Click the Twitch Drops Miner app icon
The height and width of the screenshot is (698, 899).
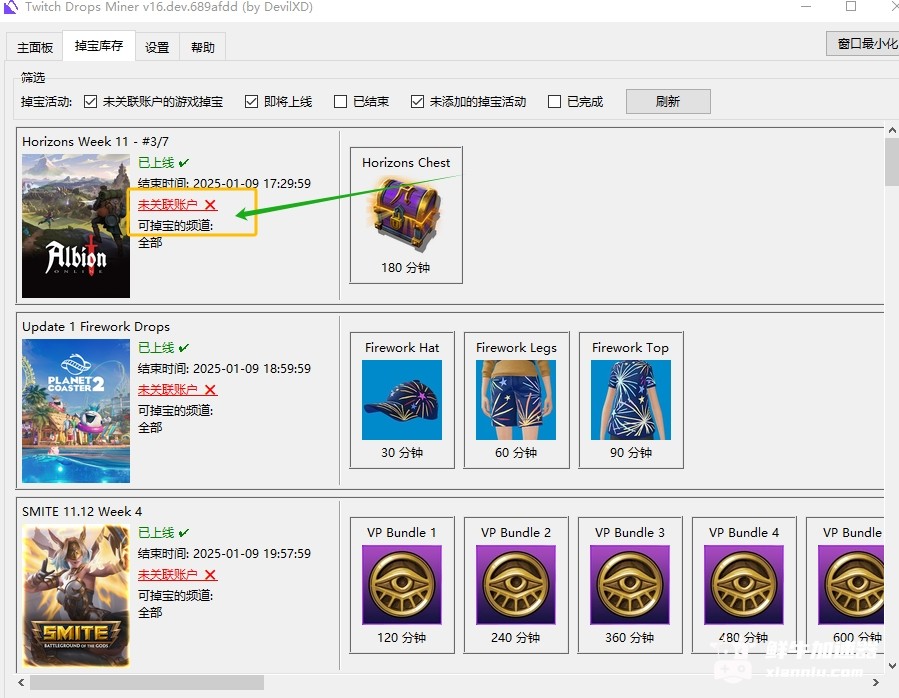tap(10, 7)
